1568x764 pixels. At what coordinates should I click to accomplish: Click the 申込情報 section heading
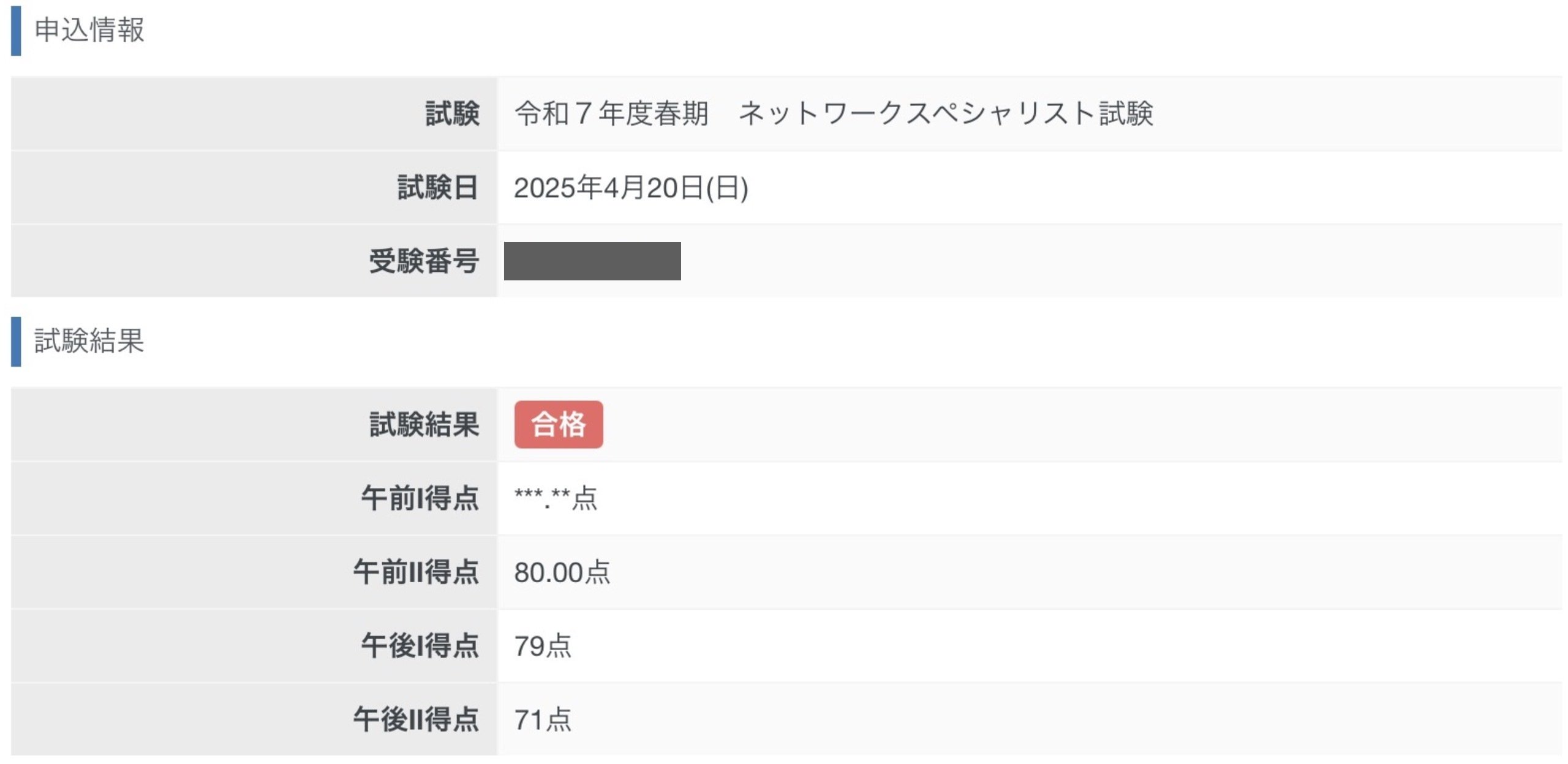[x=89, y=30]
